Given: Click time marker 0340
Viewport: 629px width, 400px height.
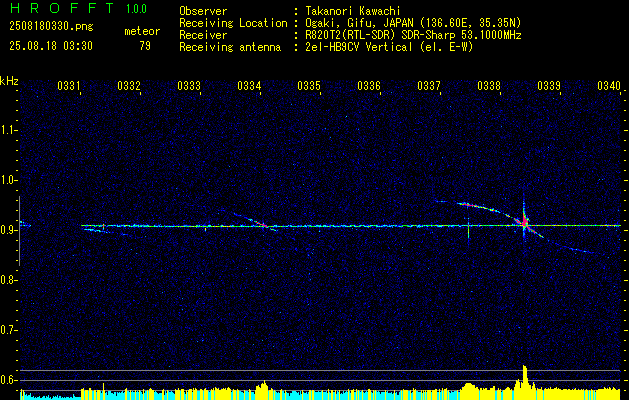Looking at the screenshot, I should pos(609,85).
